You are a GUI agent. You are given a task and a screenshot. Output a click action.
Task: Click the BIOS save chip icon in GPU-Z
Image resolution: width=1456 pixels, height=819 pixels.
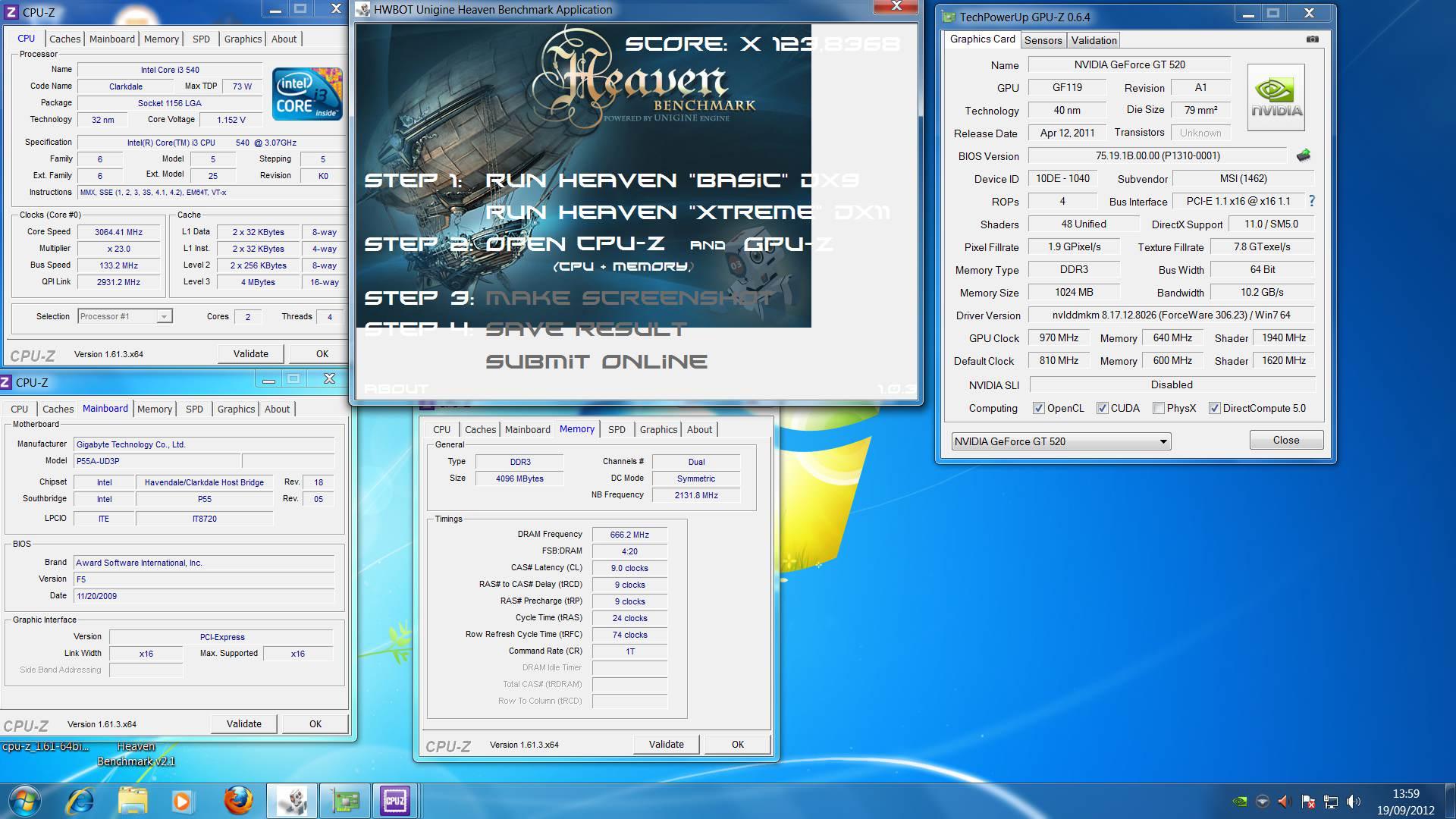tap(1303, 155)
